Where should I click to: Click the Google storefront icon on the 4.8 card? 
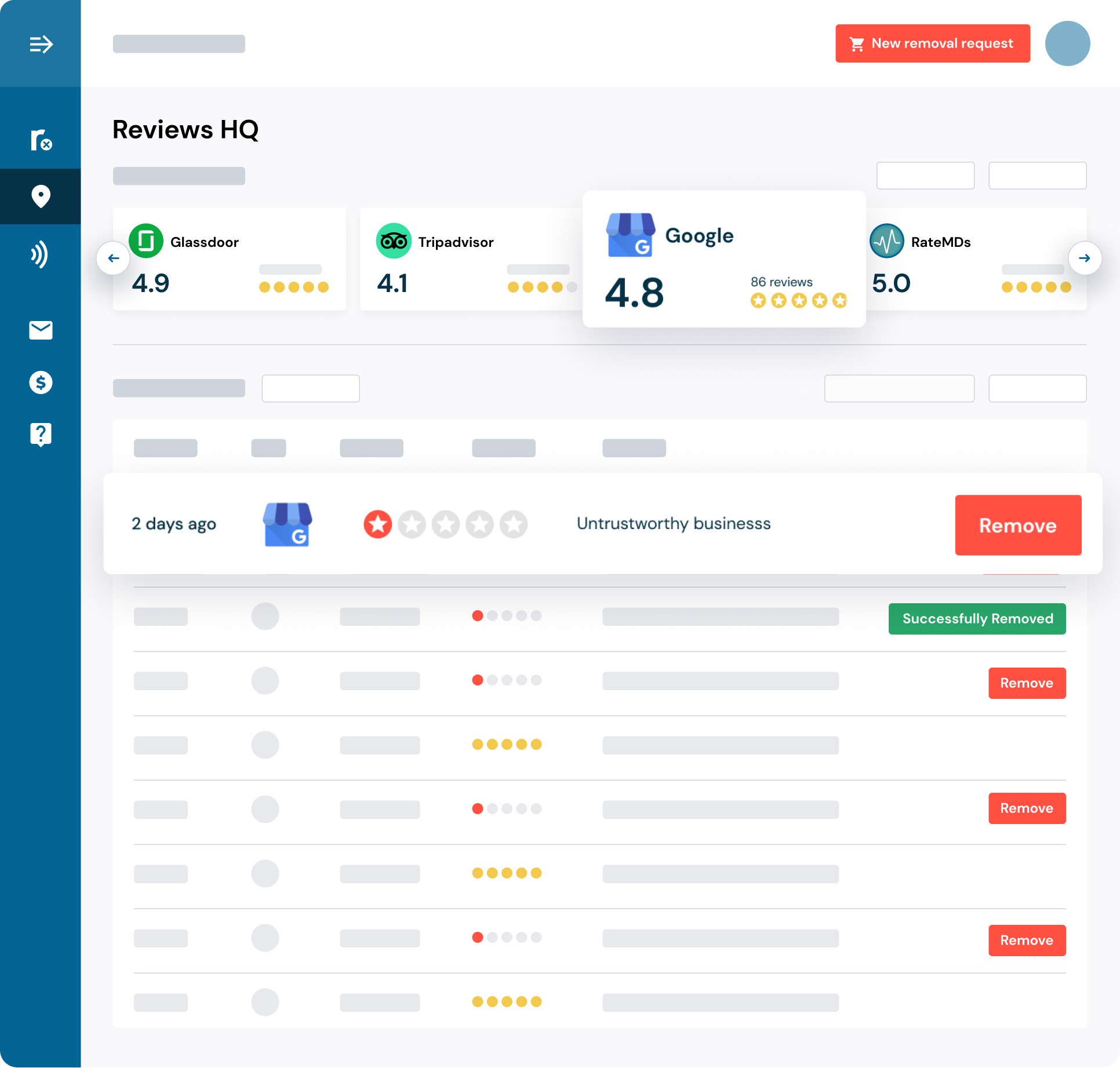(631, 235)
